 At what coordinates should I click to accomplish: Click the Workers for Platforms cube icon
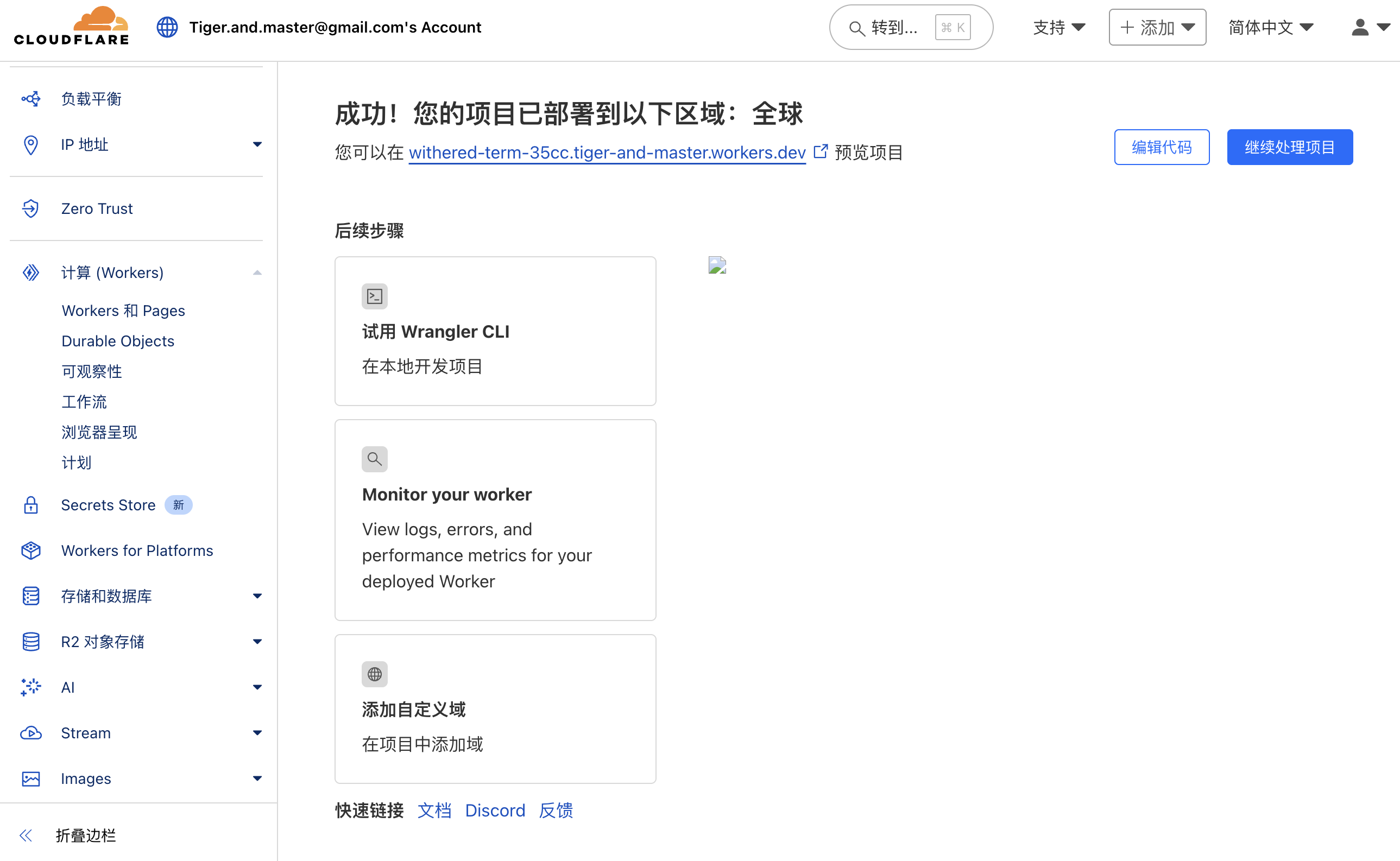pos(31,550)
